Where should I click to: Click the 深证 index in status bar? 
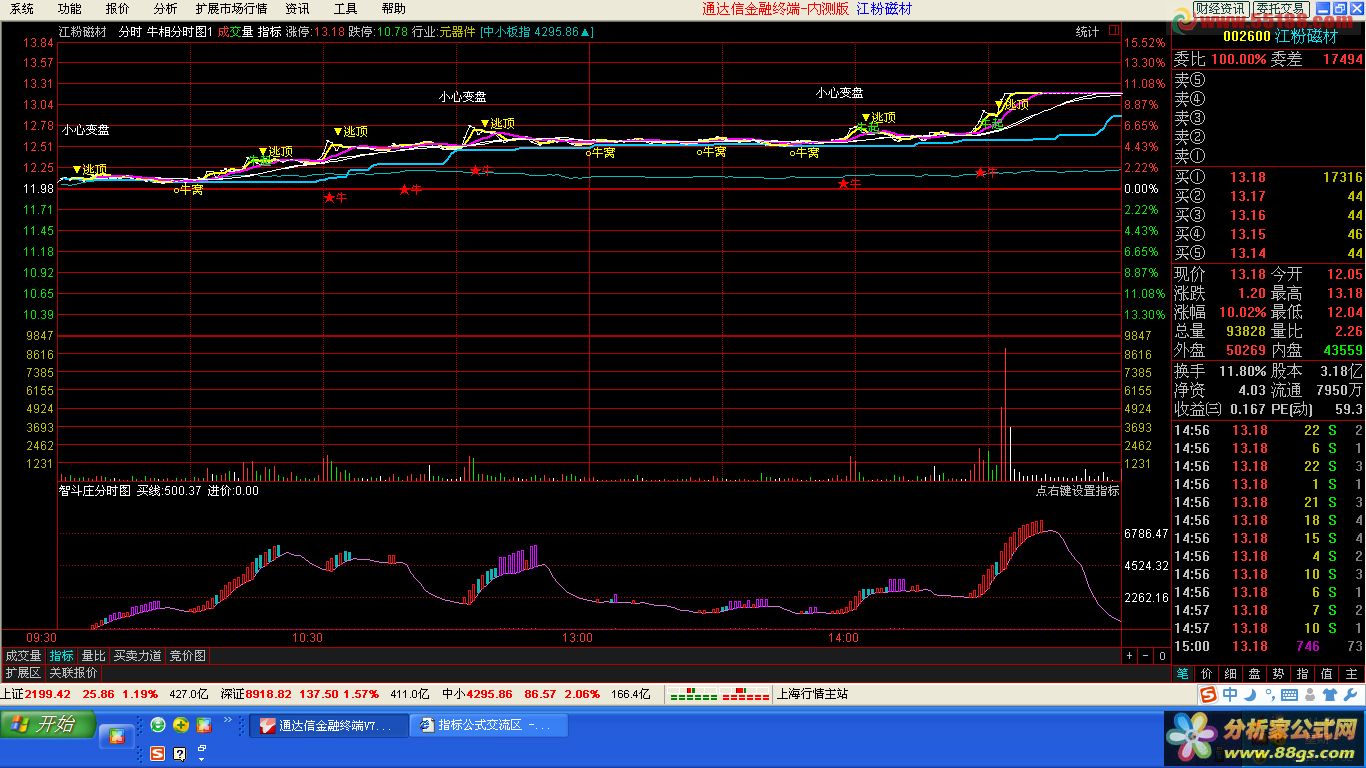(x=324, y=694)
